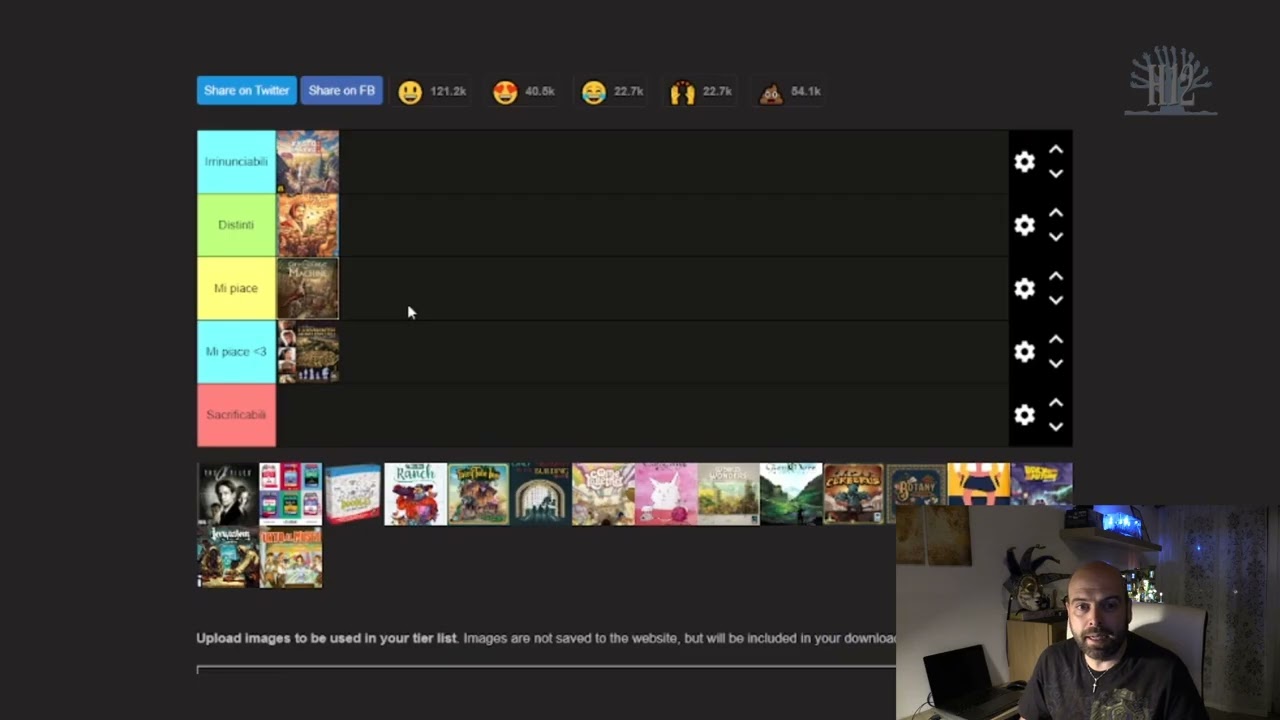Pick the colorful card packs thumbnail
The height and width of the screenshot is (720, 1280).
point(291,494)
